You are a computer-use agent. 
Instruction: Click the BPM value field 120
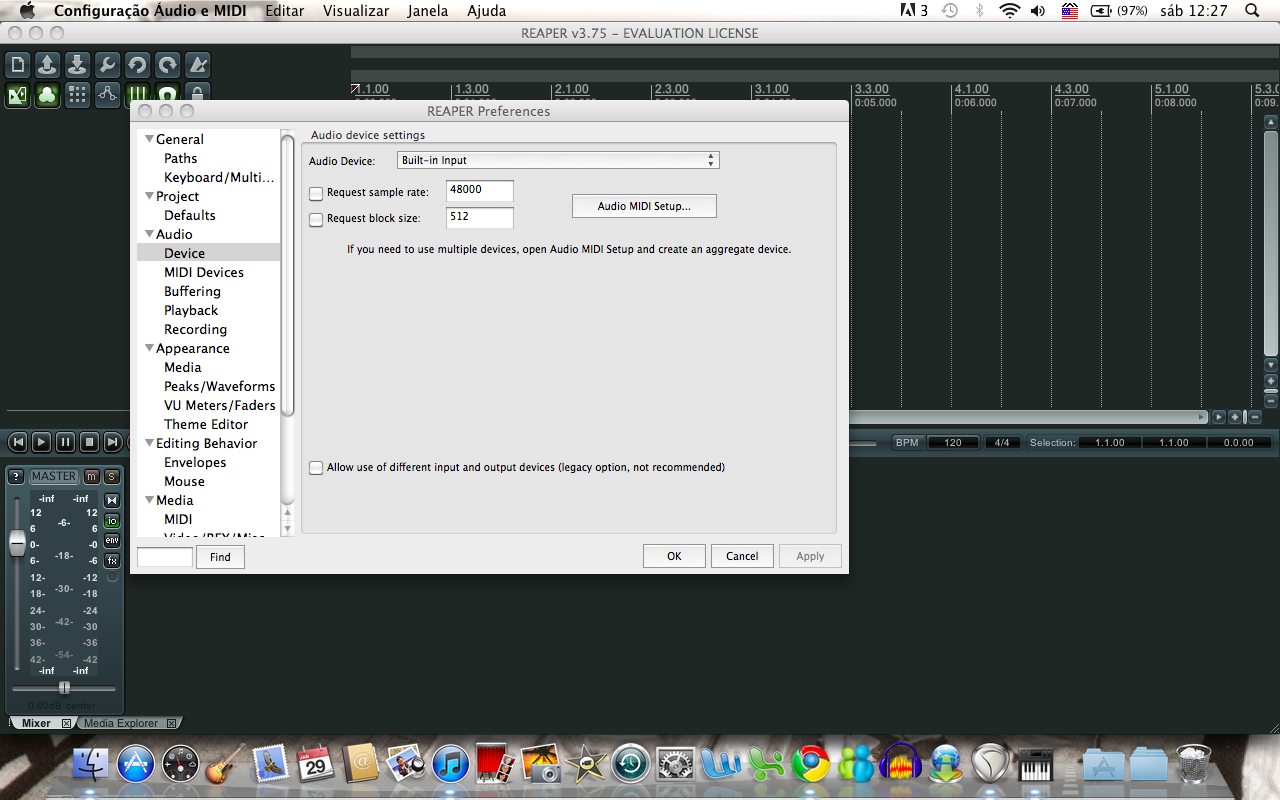[952, 442]
